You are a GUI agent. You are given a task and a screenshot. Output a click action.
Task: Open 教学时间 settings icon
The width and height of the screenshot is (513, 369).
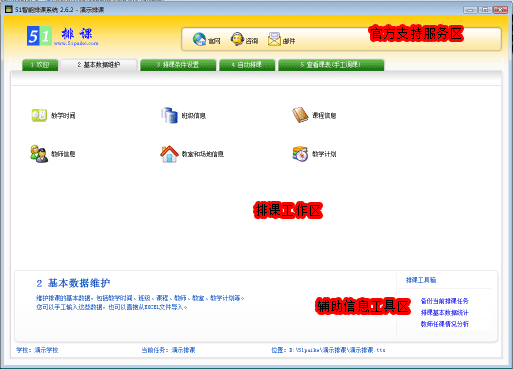click(x=39, y=115)
